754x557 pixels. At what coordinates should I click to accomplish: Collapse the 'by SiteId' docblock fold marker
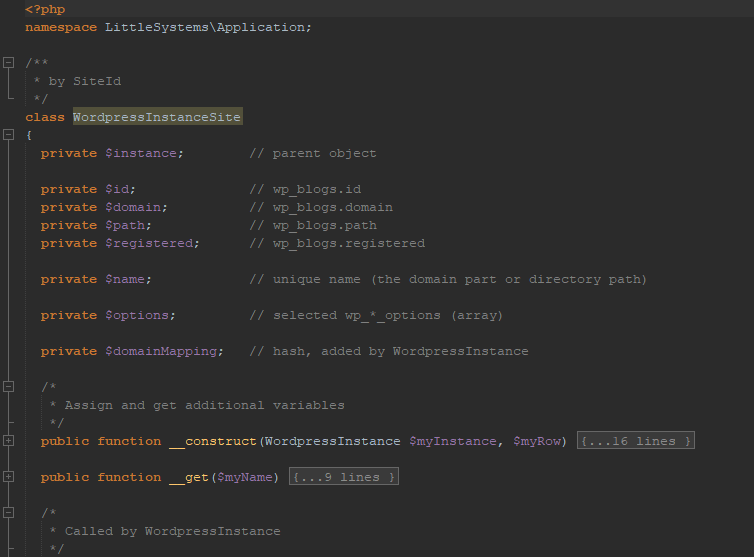9,63
